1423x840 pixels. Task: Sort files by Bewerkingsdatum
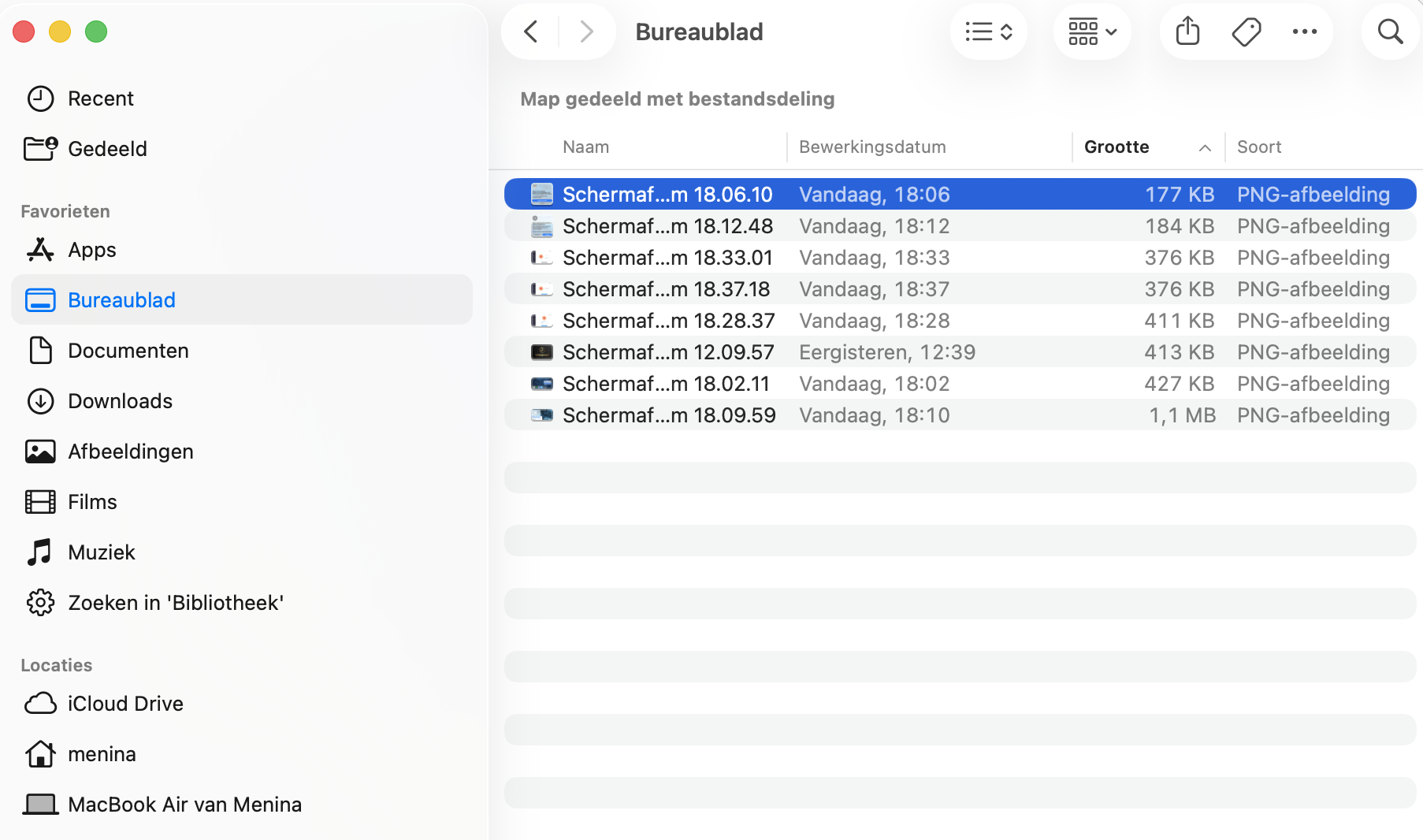(872, 147)
